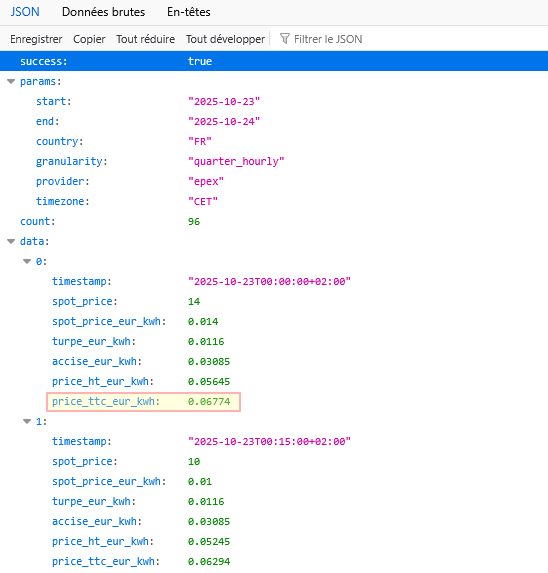Viewport: 548px width, 573px height.
Task: Click Tout réduire button
Action: [x=145, y=39]
